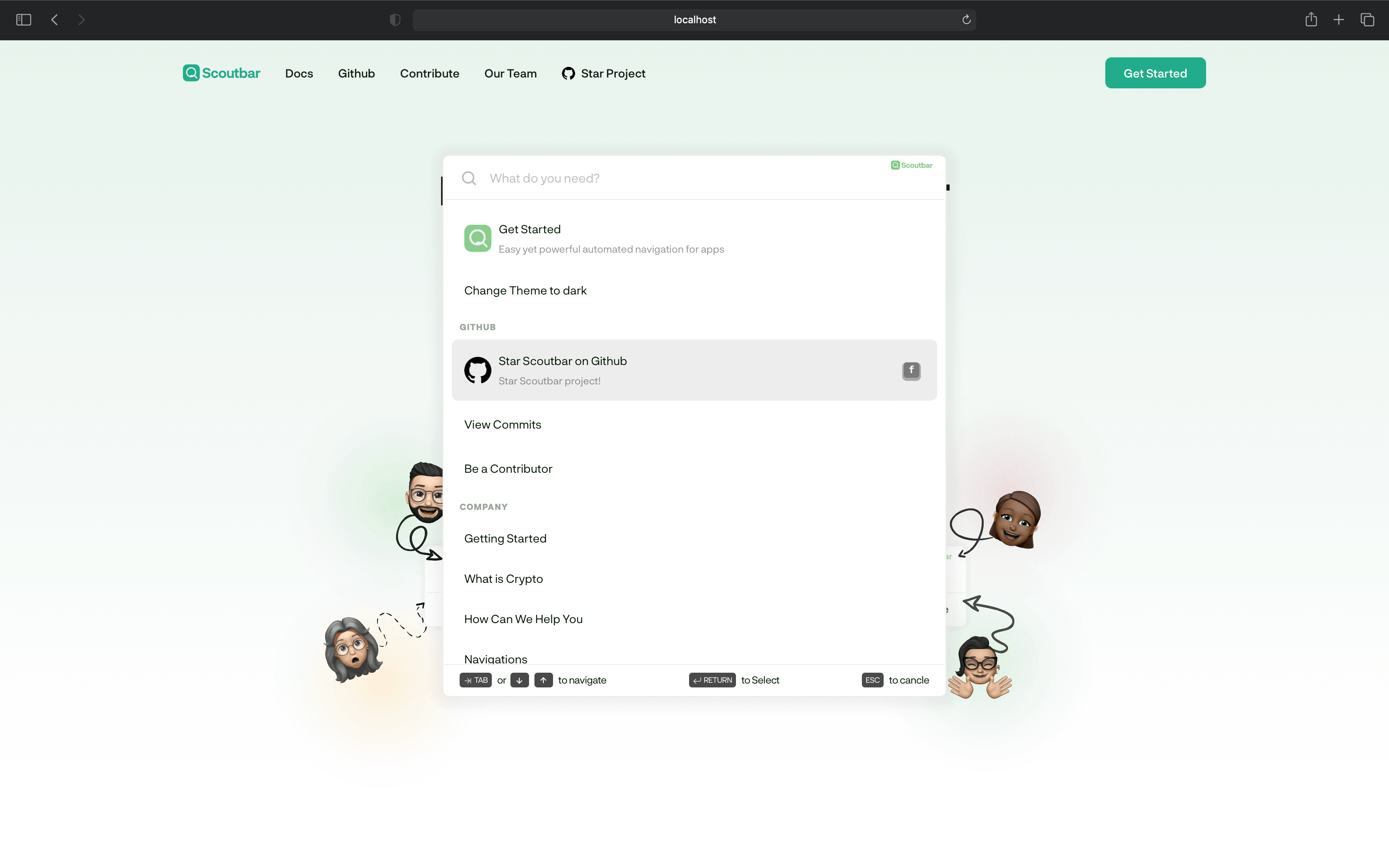Click the GitHub octocat icon in list

point(477,370)
